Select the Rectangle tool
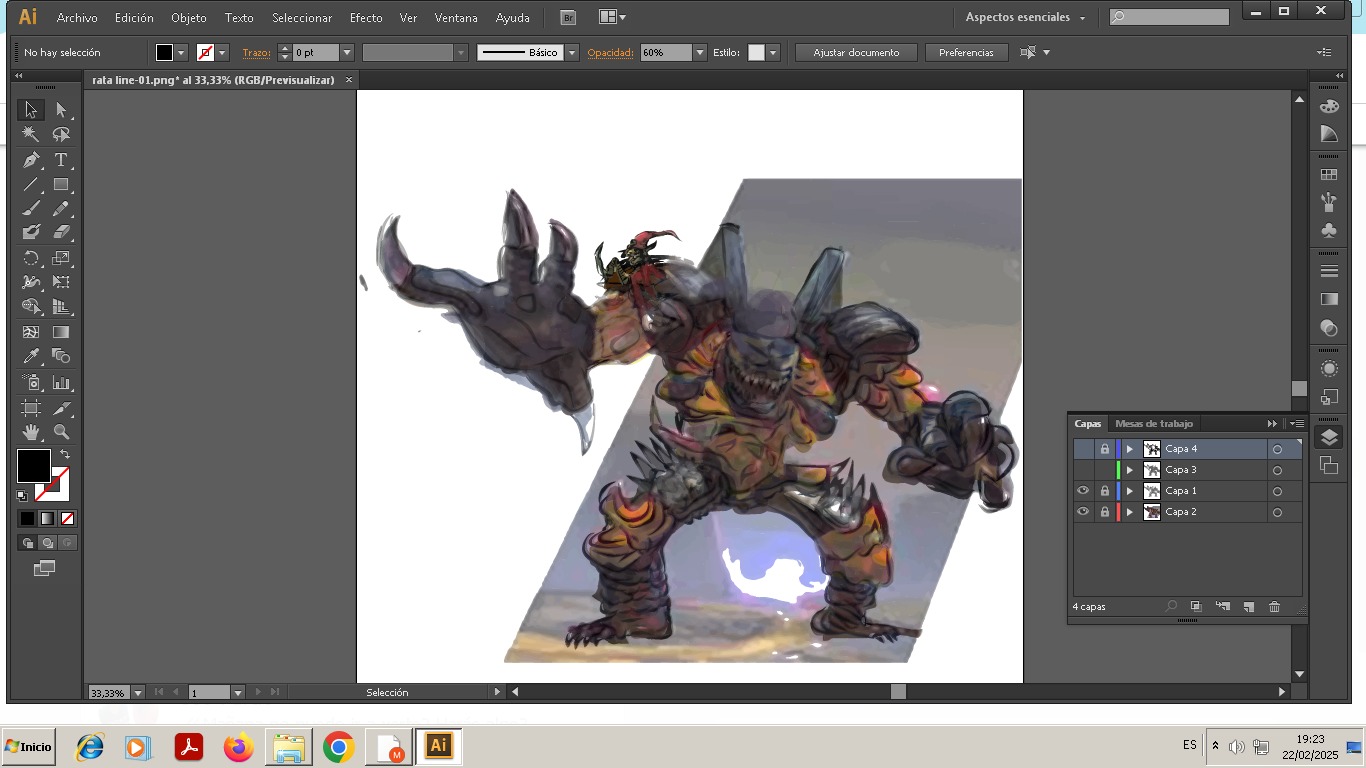 pyautogui.click(x=61, y=185)
